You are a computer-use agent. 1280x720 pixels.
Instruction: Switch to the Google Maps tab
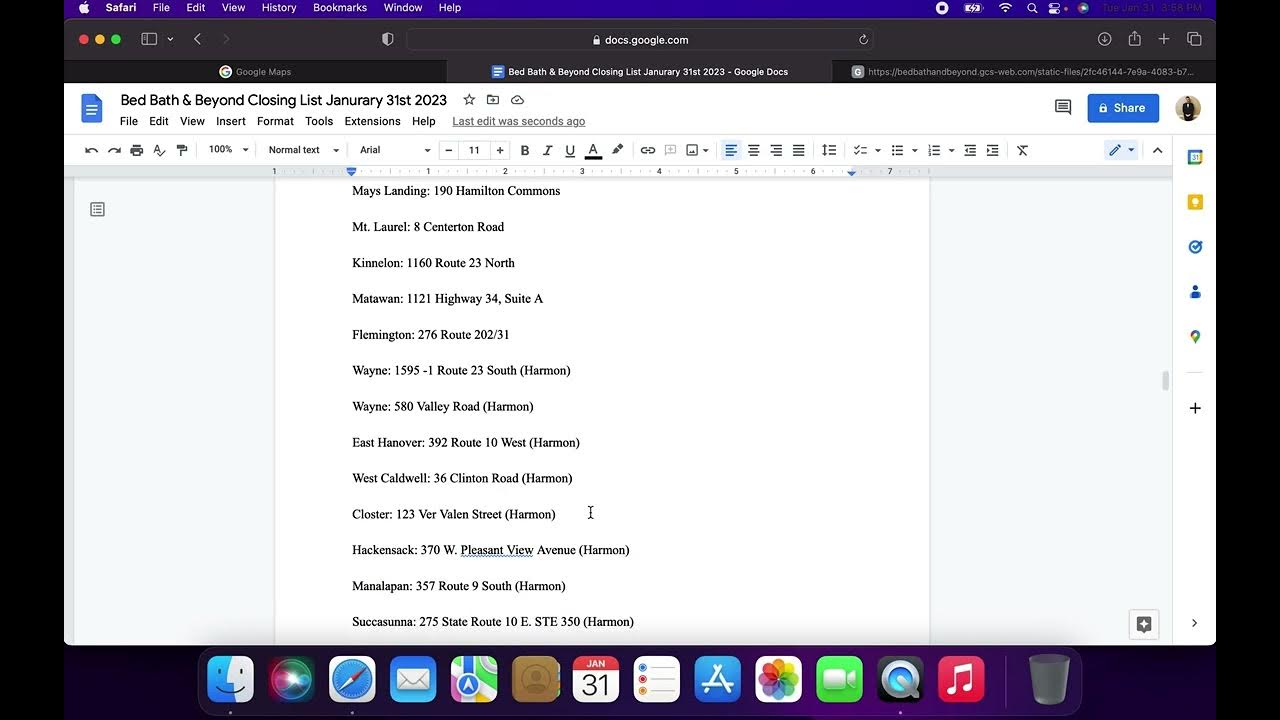pyautogui.click(x=255, y=72)
